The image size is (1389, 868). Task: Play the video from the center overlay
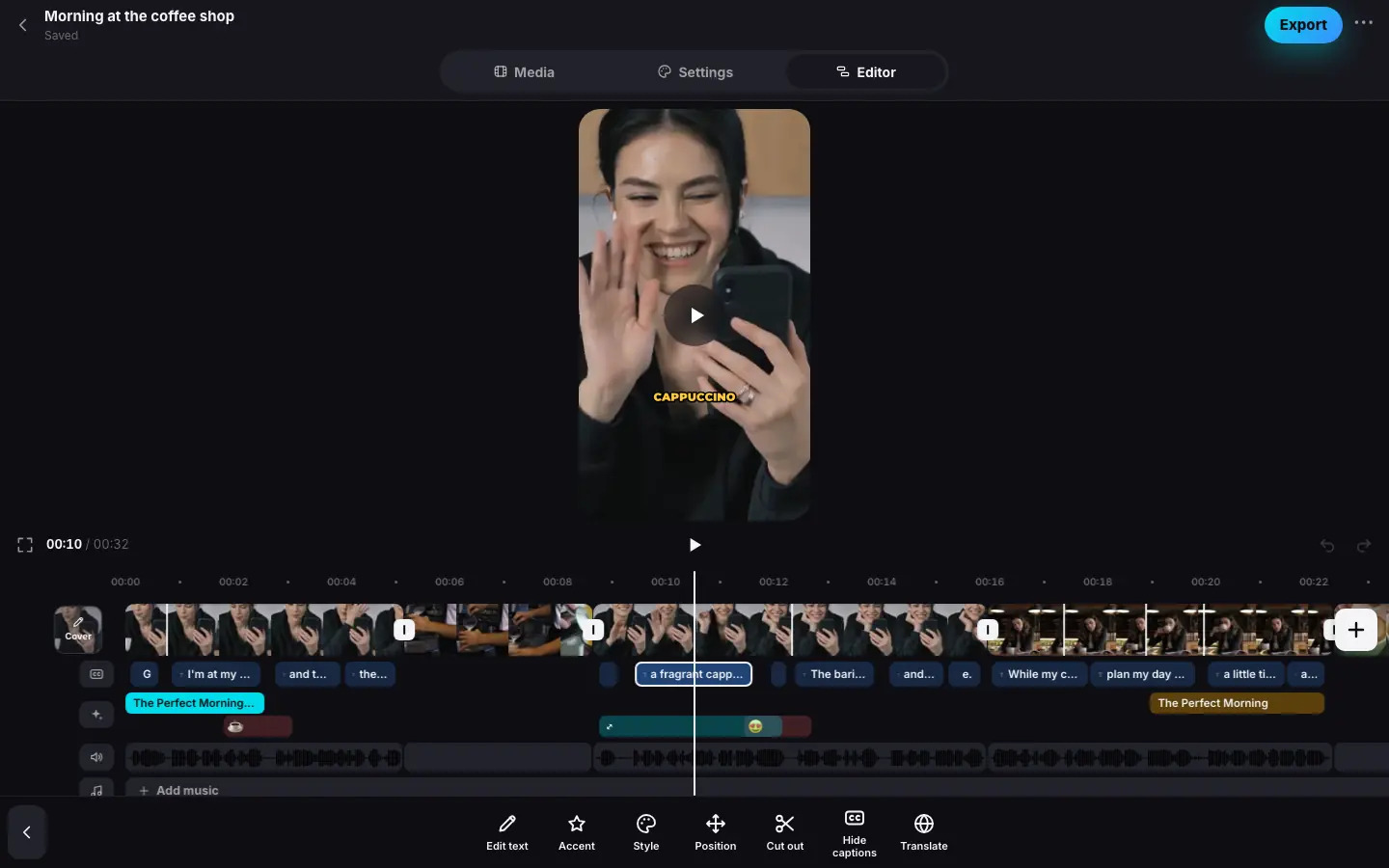[695, 315]
